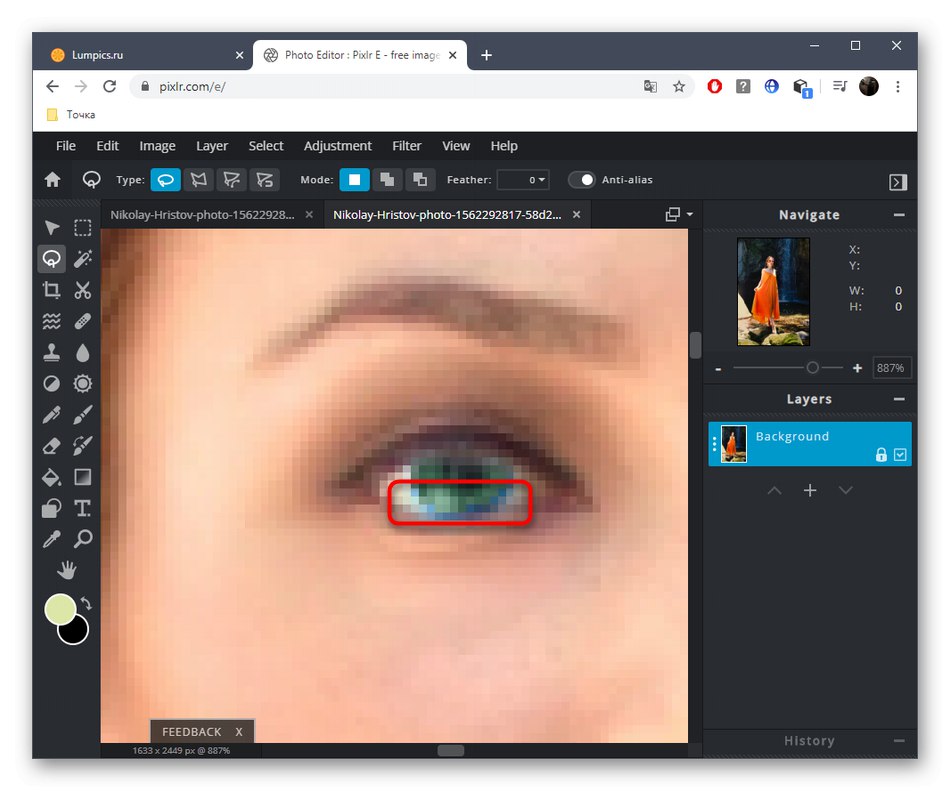Select the Text tool
This screenshot has height=791, width=950.
[x=83, y=508]
